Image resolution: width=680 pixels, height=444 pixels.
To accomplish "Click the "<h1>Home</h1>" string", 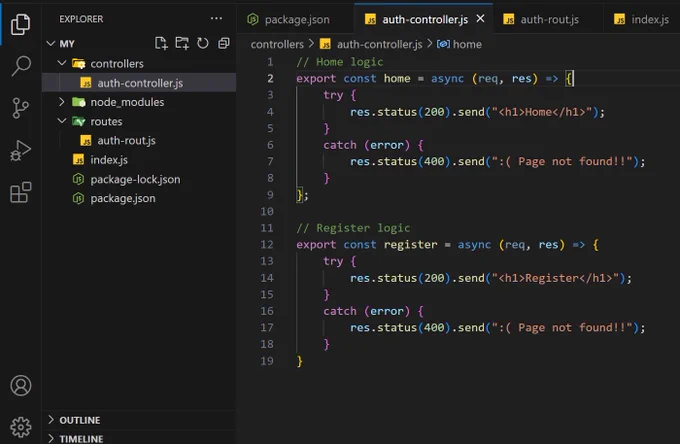I will (542, 112).
